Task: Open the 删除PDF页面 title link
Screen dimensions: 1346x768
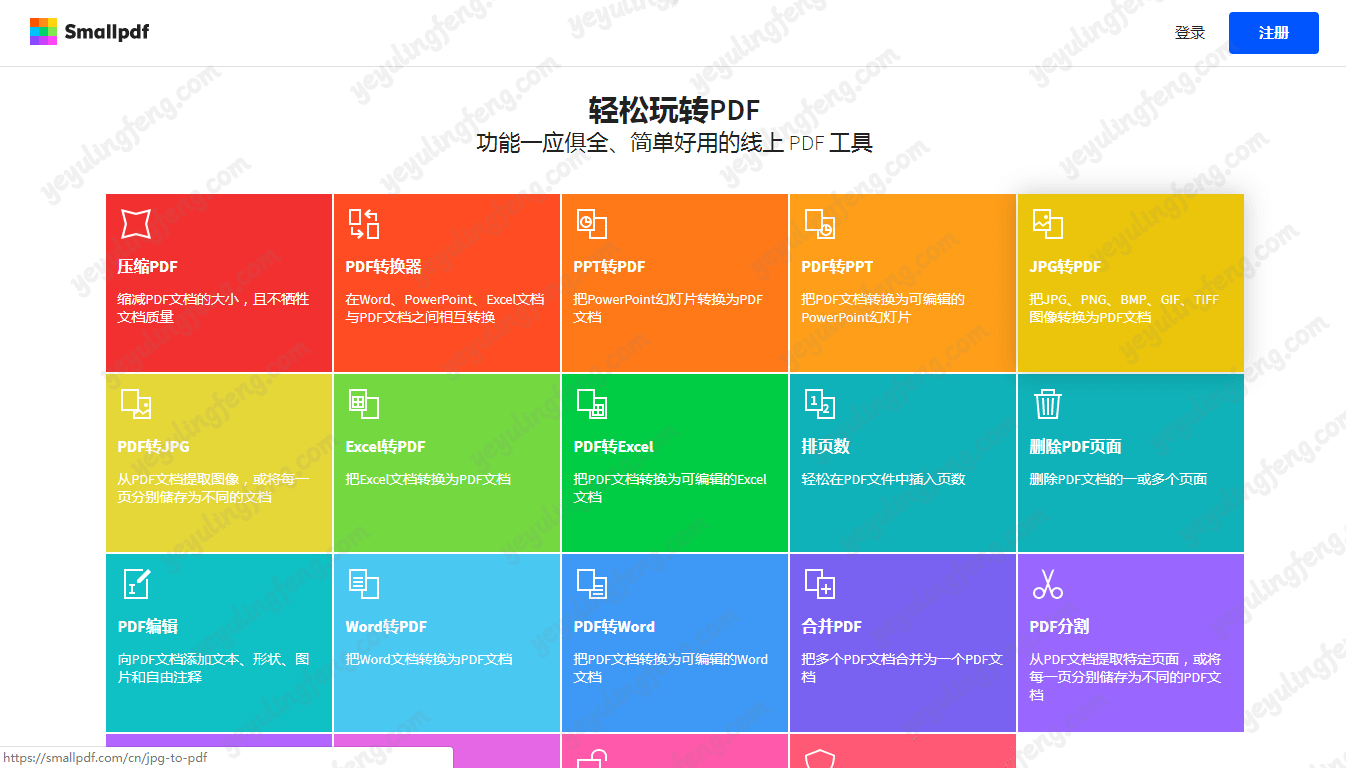Action: coord(1075,447)
